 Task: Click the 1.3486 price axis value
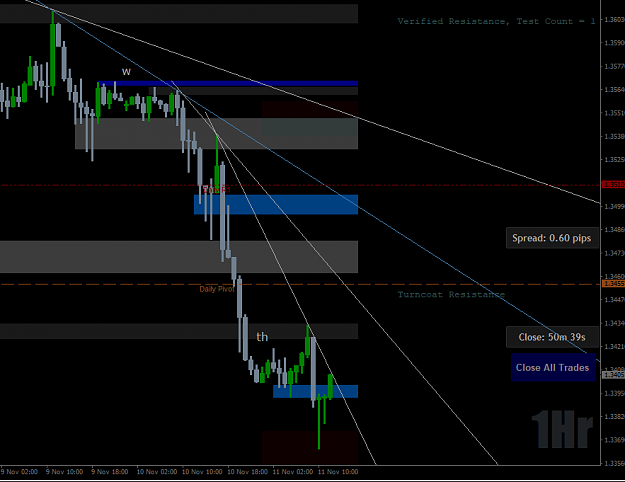click(614, 230)
